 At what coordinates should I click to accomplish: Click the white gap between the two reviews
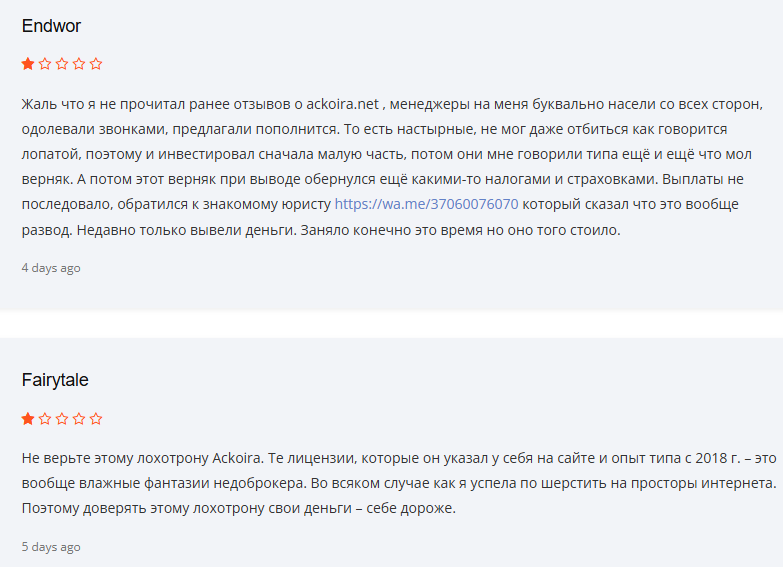click(x=391, y=322)
